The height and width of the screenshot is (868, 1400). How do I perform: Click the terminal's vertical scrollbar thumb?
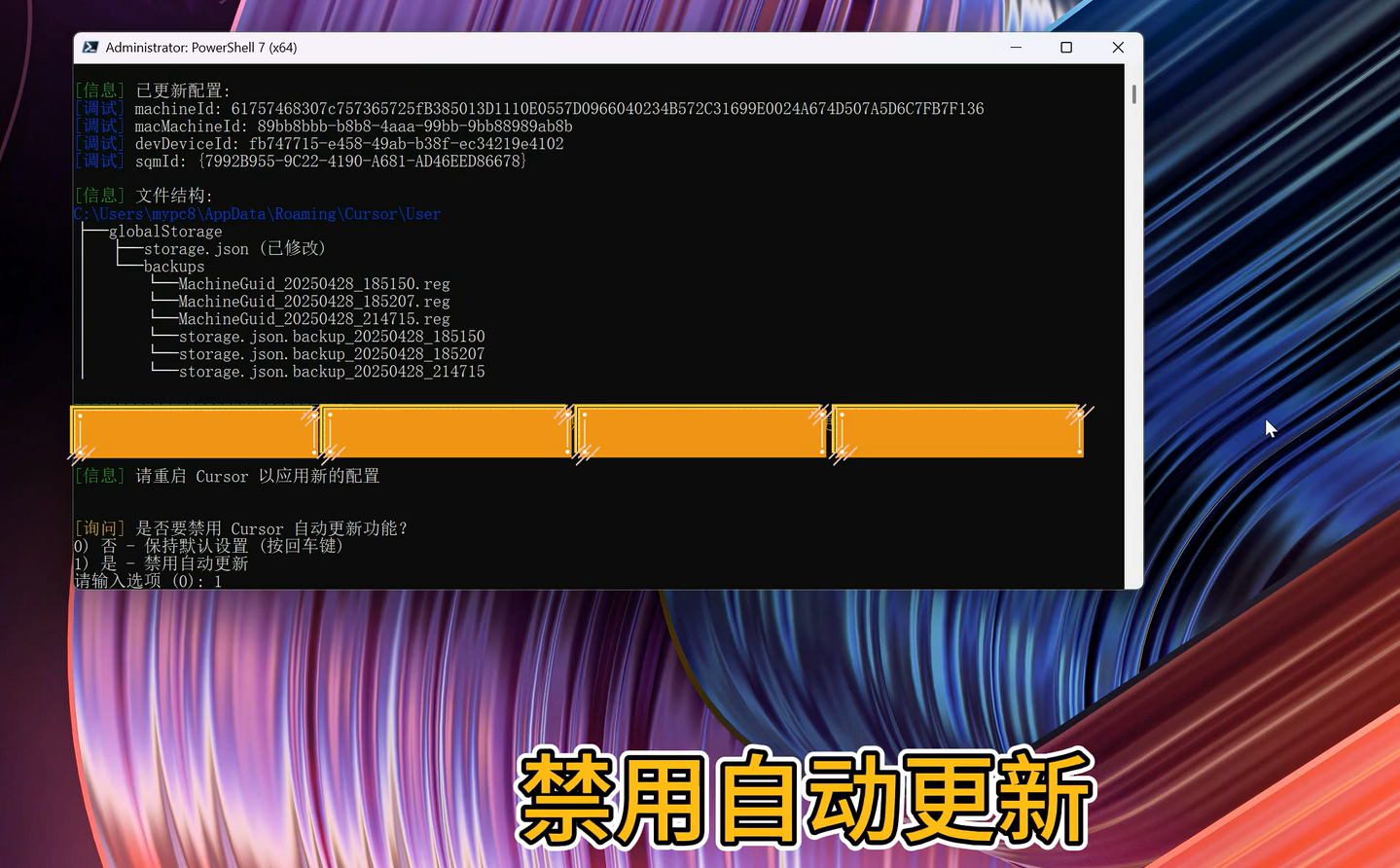pyautogui.click(x=1133, y=94)
